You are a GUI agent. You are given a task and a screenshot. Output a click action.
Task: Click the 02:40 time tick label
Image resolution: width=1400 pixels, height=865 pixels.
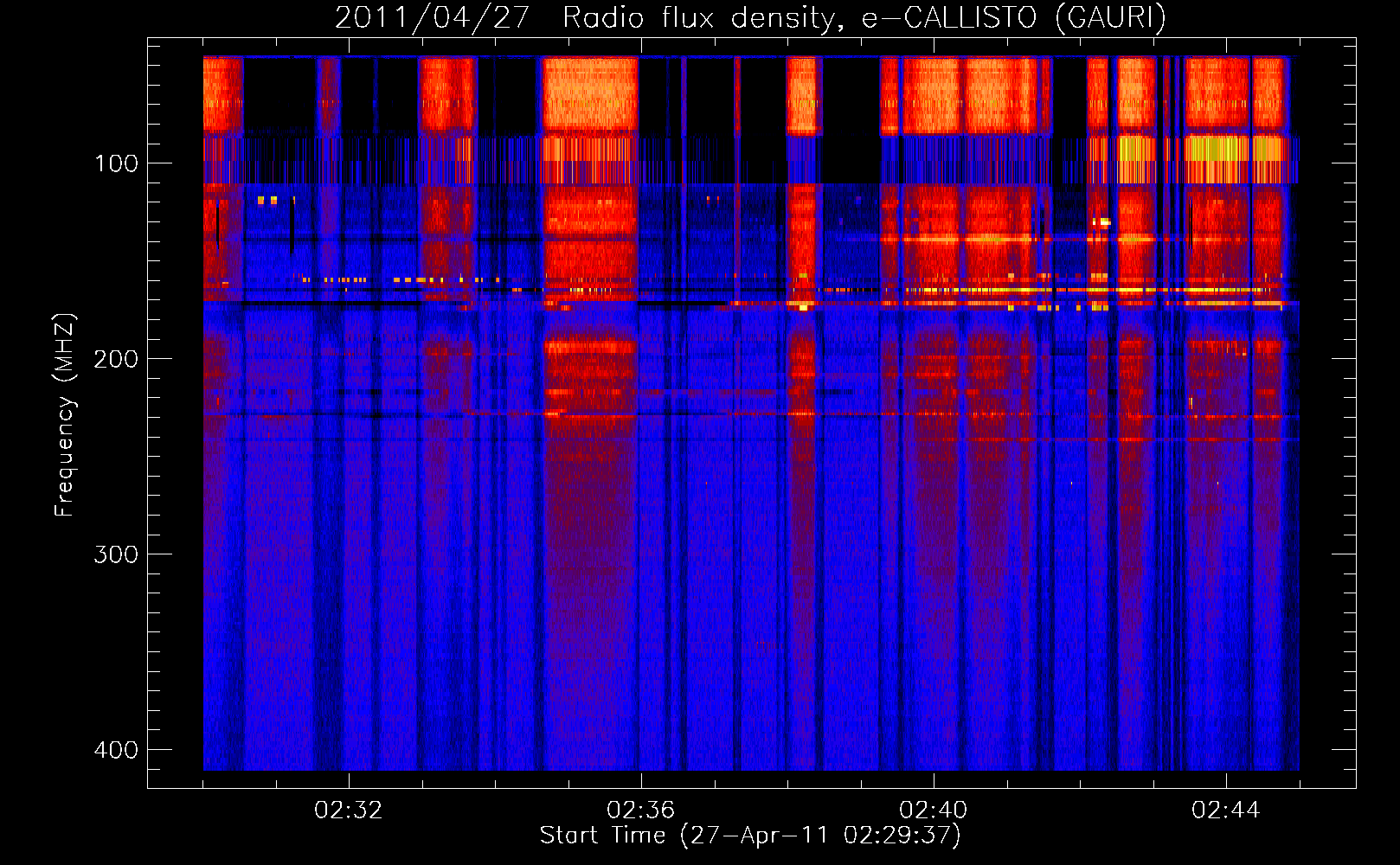click(934, 811)
